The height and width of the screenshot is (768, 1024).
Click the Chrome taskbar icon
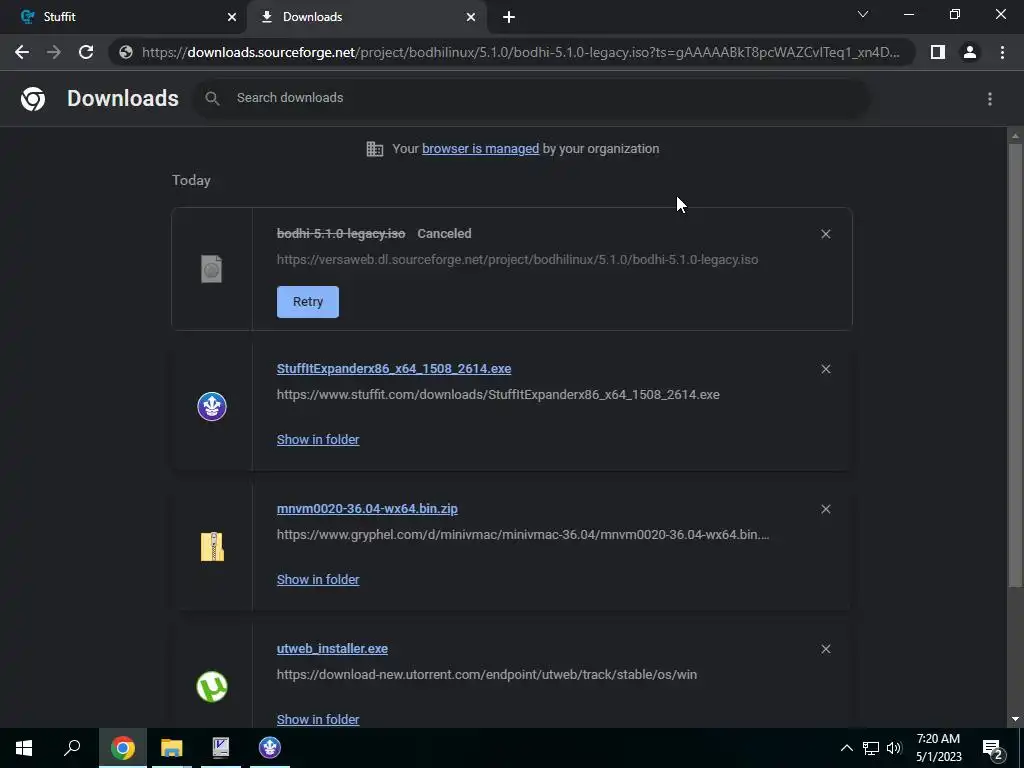123,748
